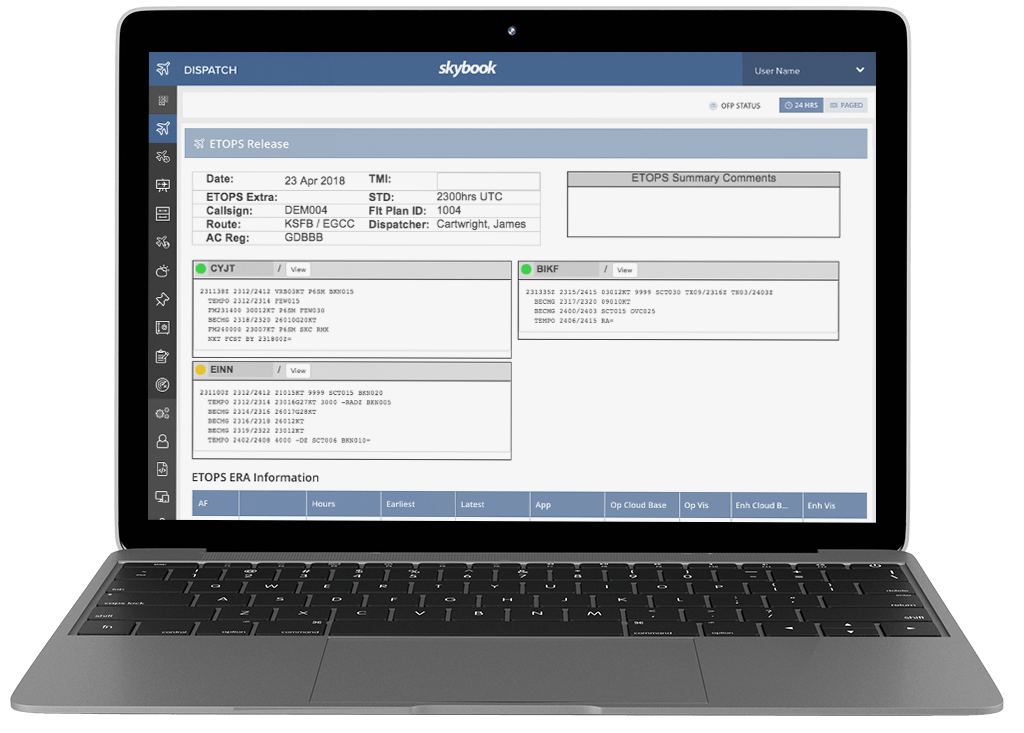Click the user profile sidebar icon
Screen dimensions: 1024x733
162,441
